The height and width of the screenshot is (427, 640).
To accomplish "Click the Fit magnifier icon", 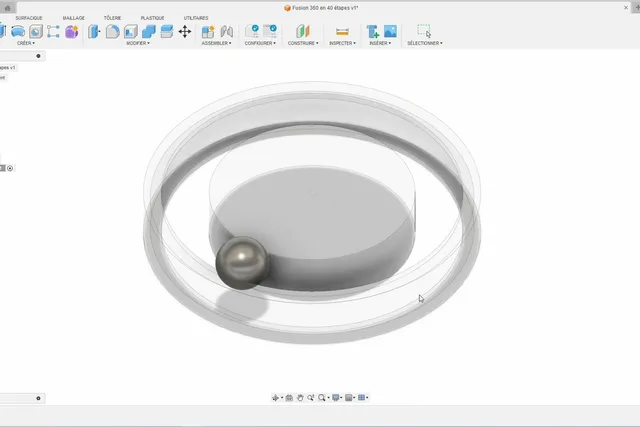I will [x=322, y=398].
